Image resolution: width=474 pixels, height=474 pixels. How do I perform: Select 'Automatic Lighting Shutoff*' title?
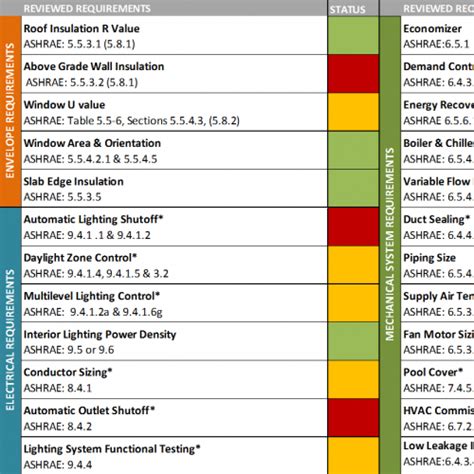93,220
